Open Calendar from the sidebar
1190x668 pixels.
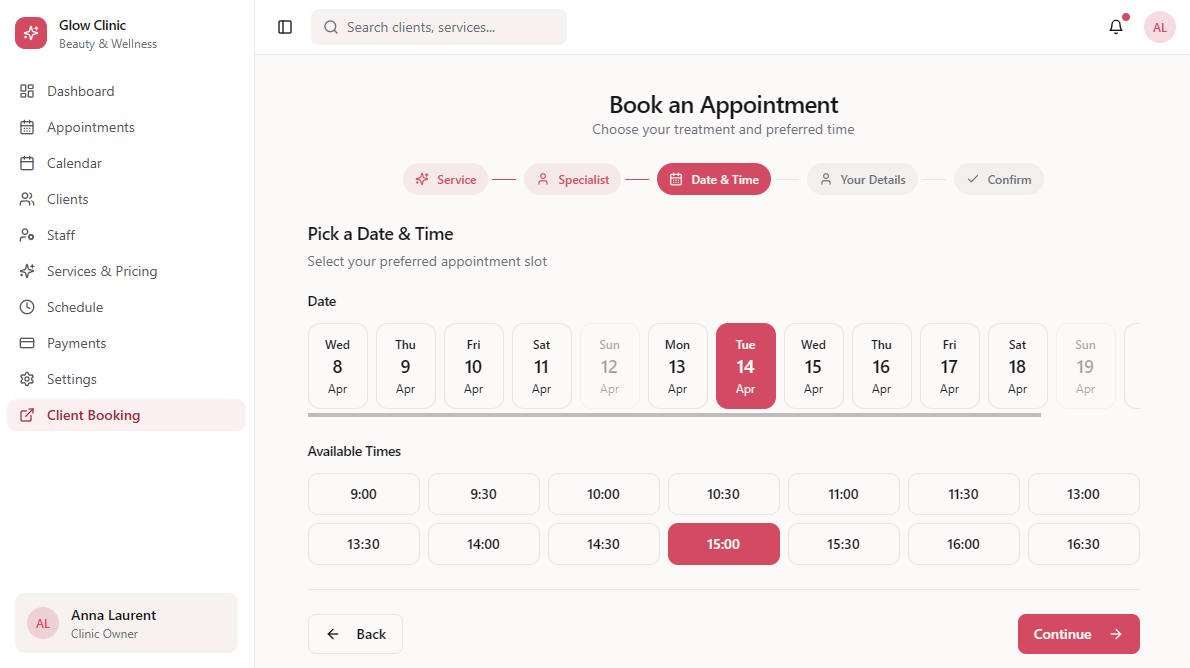click(x=74, y=163)
